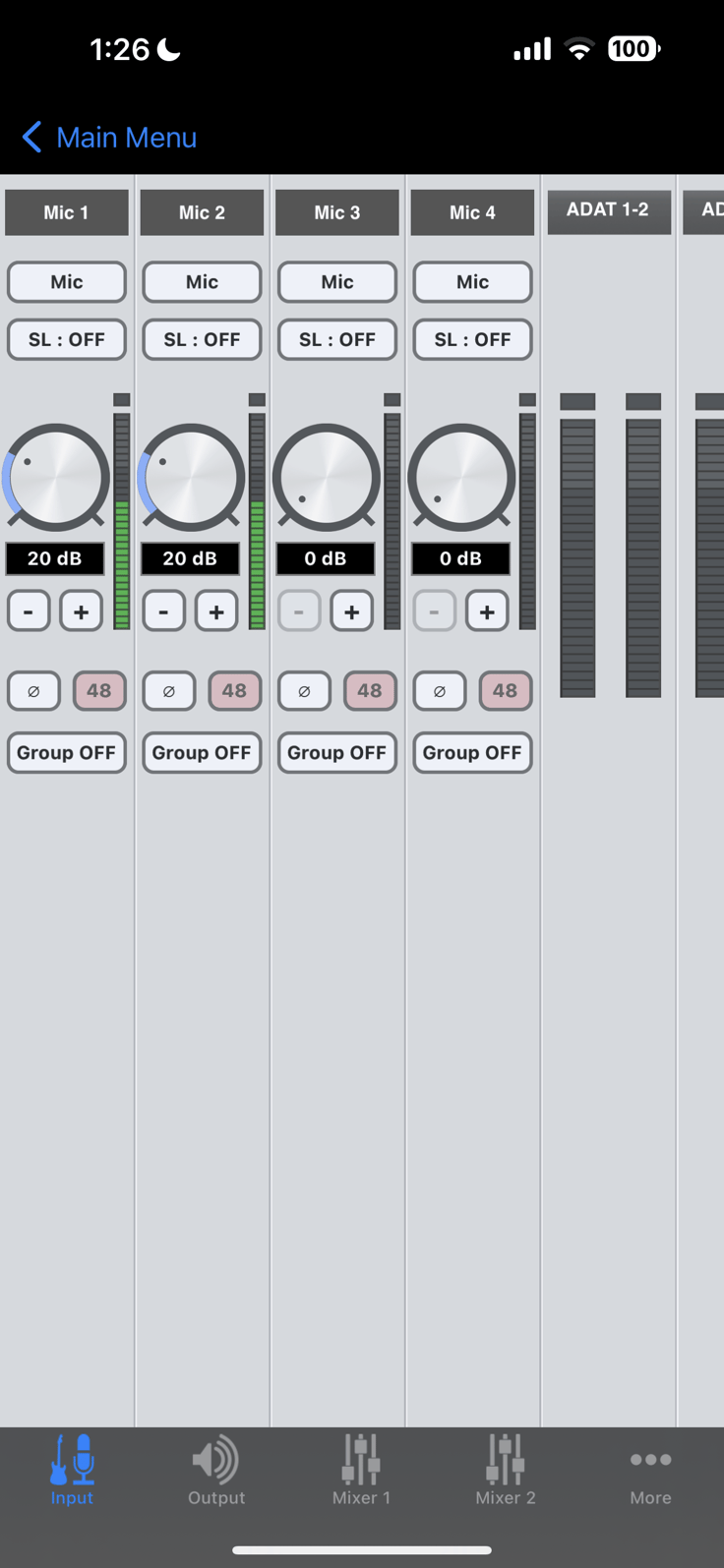Viewport: 724px width, 1568px height.
Task: Toggle Soft Limit SL : OFF on Mic 2
Action: tap(202, 340)
